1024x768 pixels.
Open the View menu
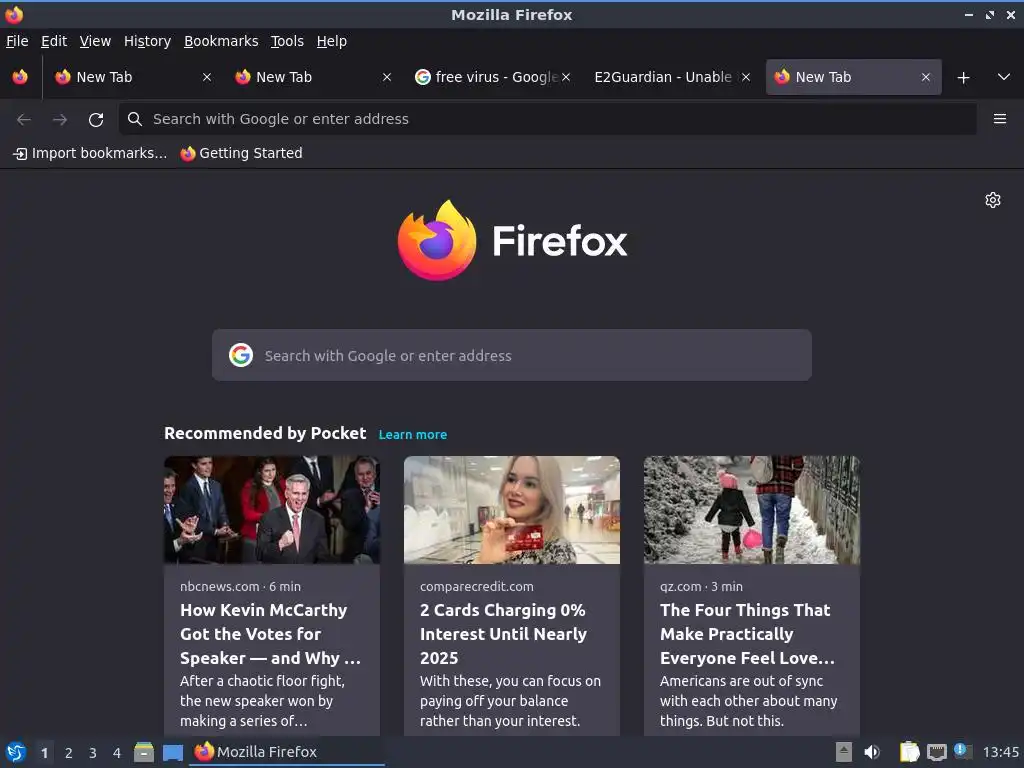(x=95, y=41)
